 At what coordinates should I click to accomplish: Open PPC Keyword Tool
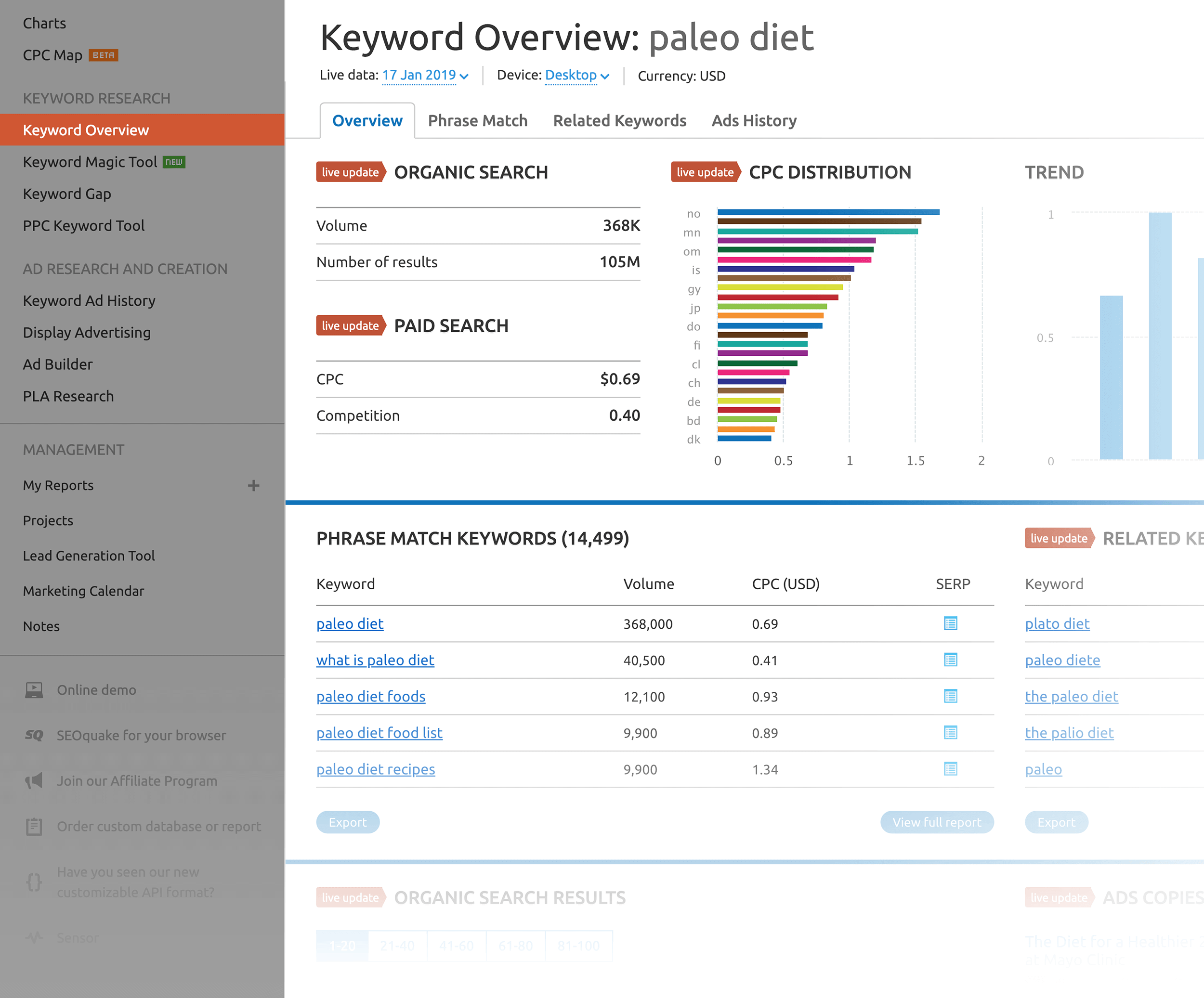click(x=84, y=224)
